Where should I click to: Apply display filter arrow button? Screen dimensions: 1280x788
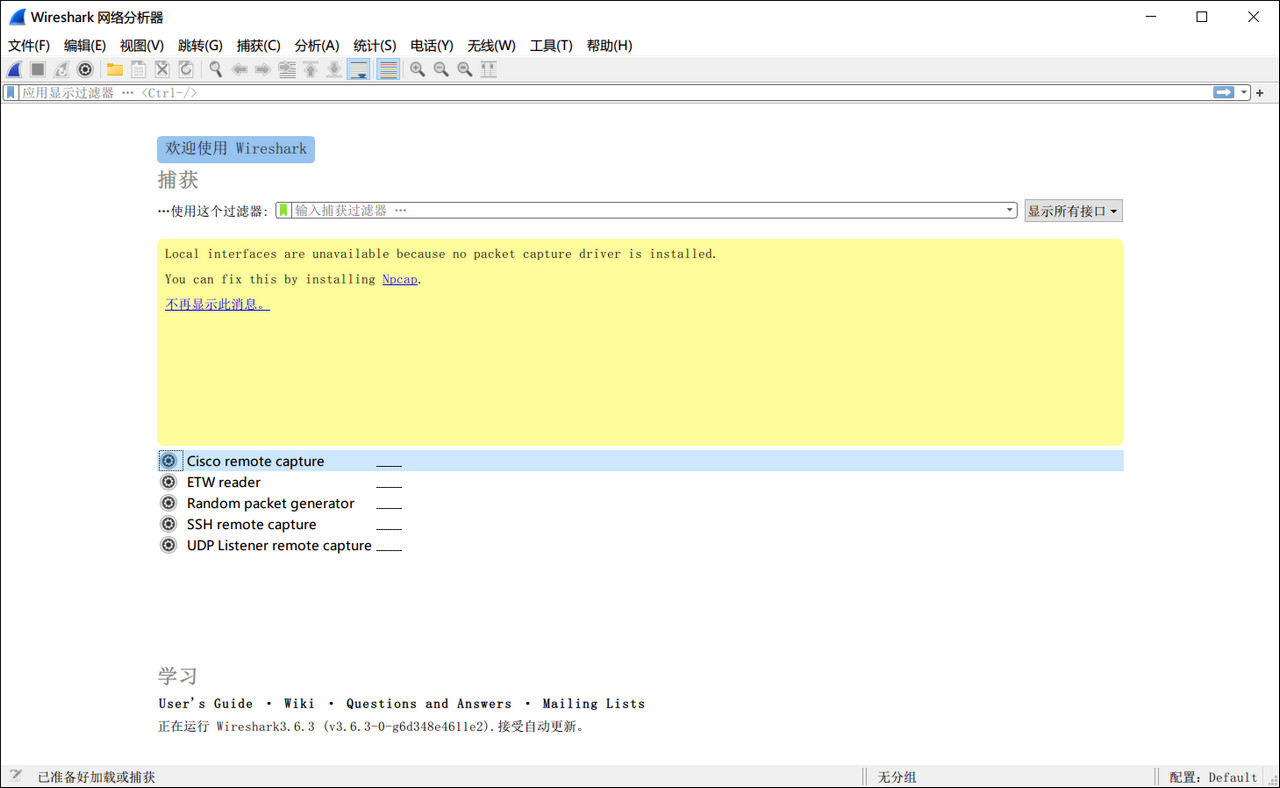(x=1224, y=92)
